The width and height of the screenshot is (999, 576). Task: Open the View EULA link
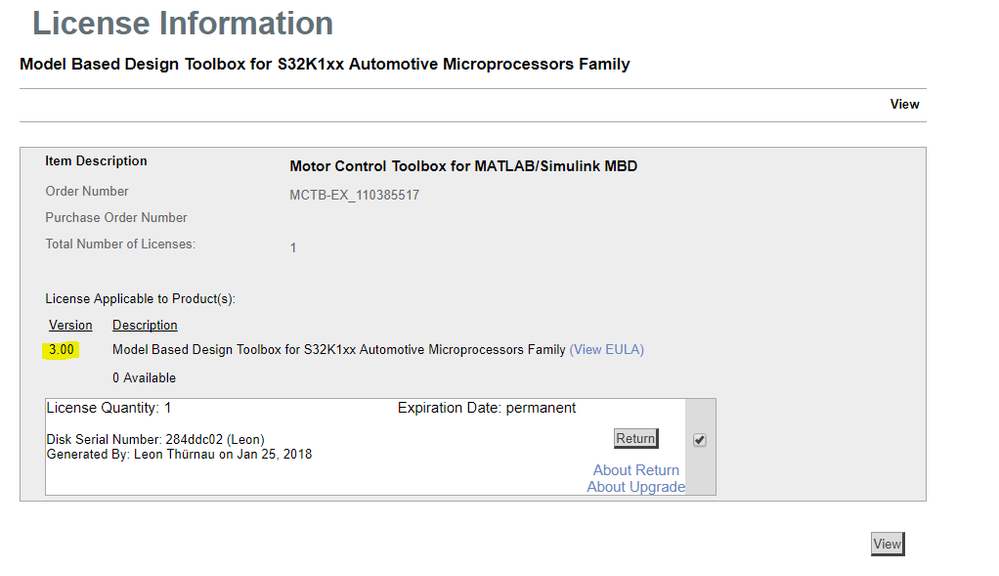pos(607,350)
